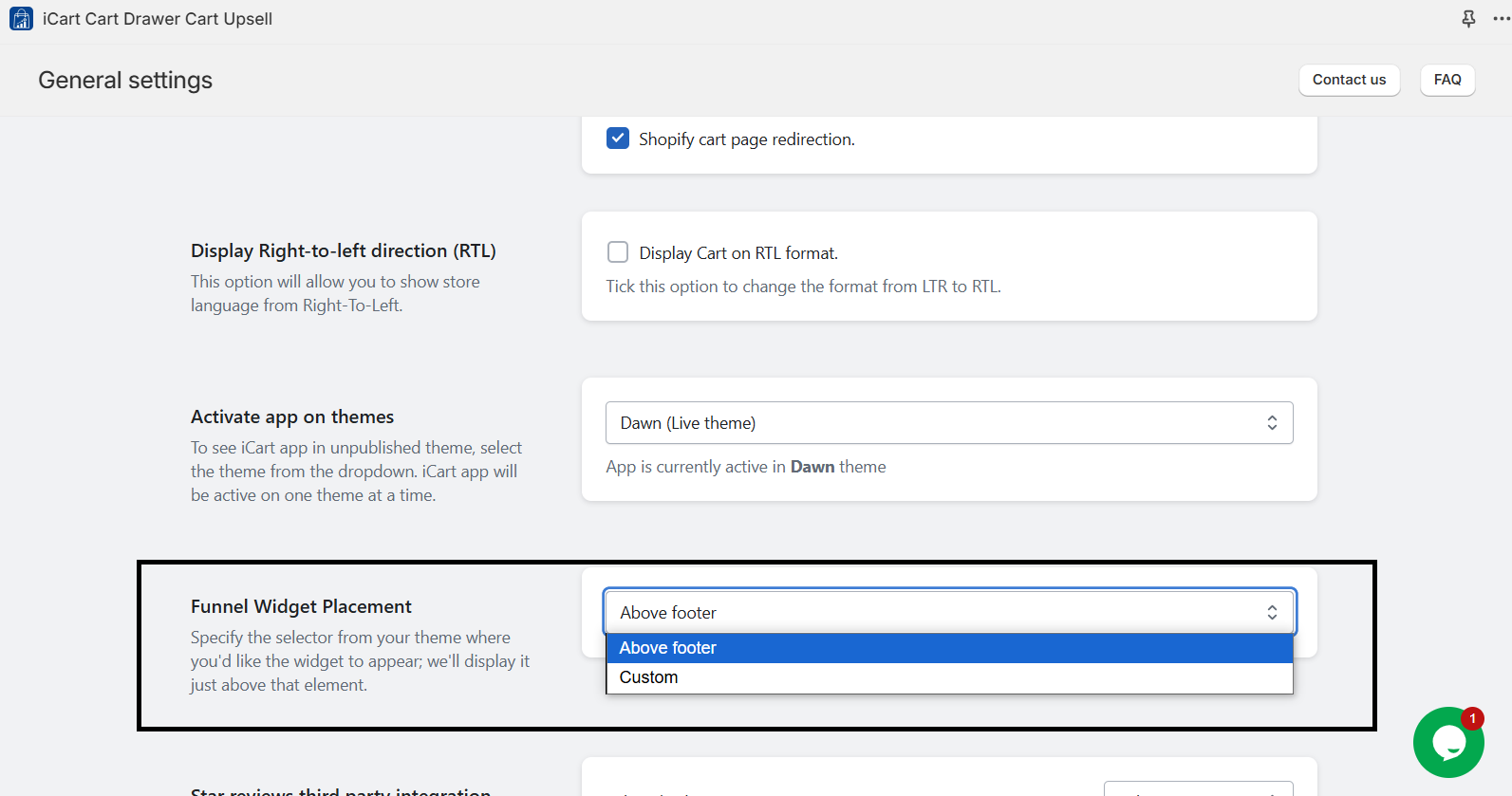The width and height of the screenshot is (1512, 796).
Task: Open the Funnel Widget Placement Above footer dropdown
Action: click(949, 612)
